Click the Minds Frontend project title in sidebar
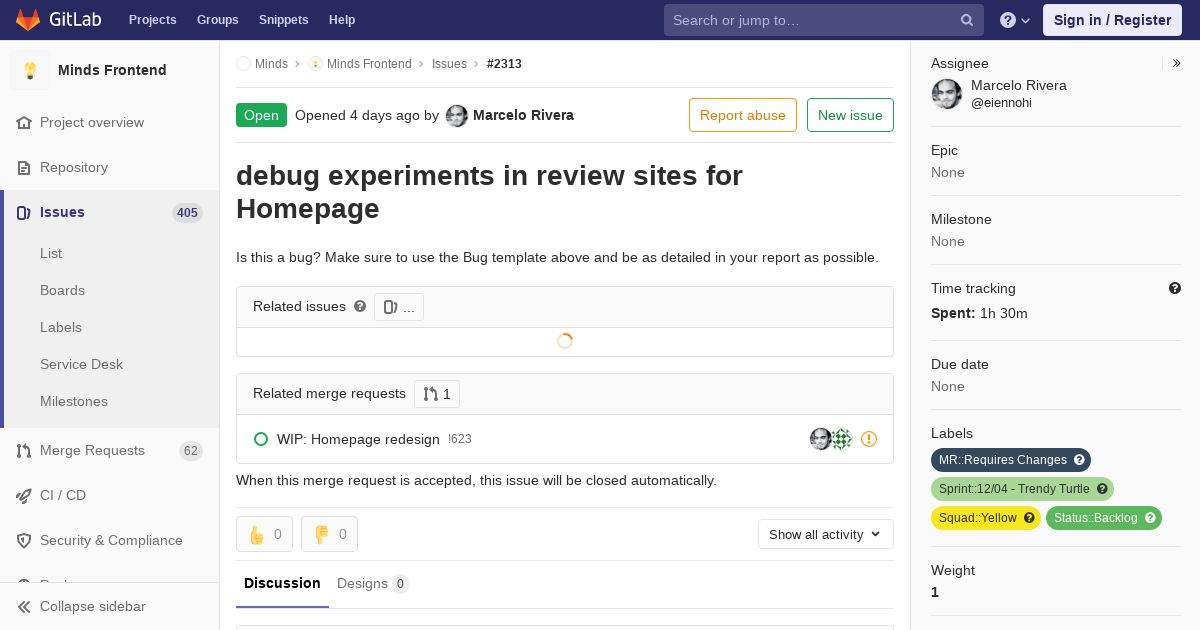Image resolution: width=1200 pixels, height=630 pixels. pos(112,70)
